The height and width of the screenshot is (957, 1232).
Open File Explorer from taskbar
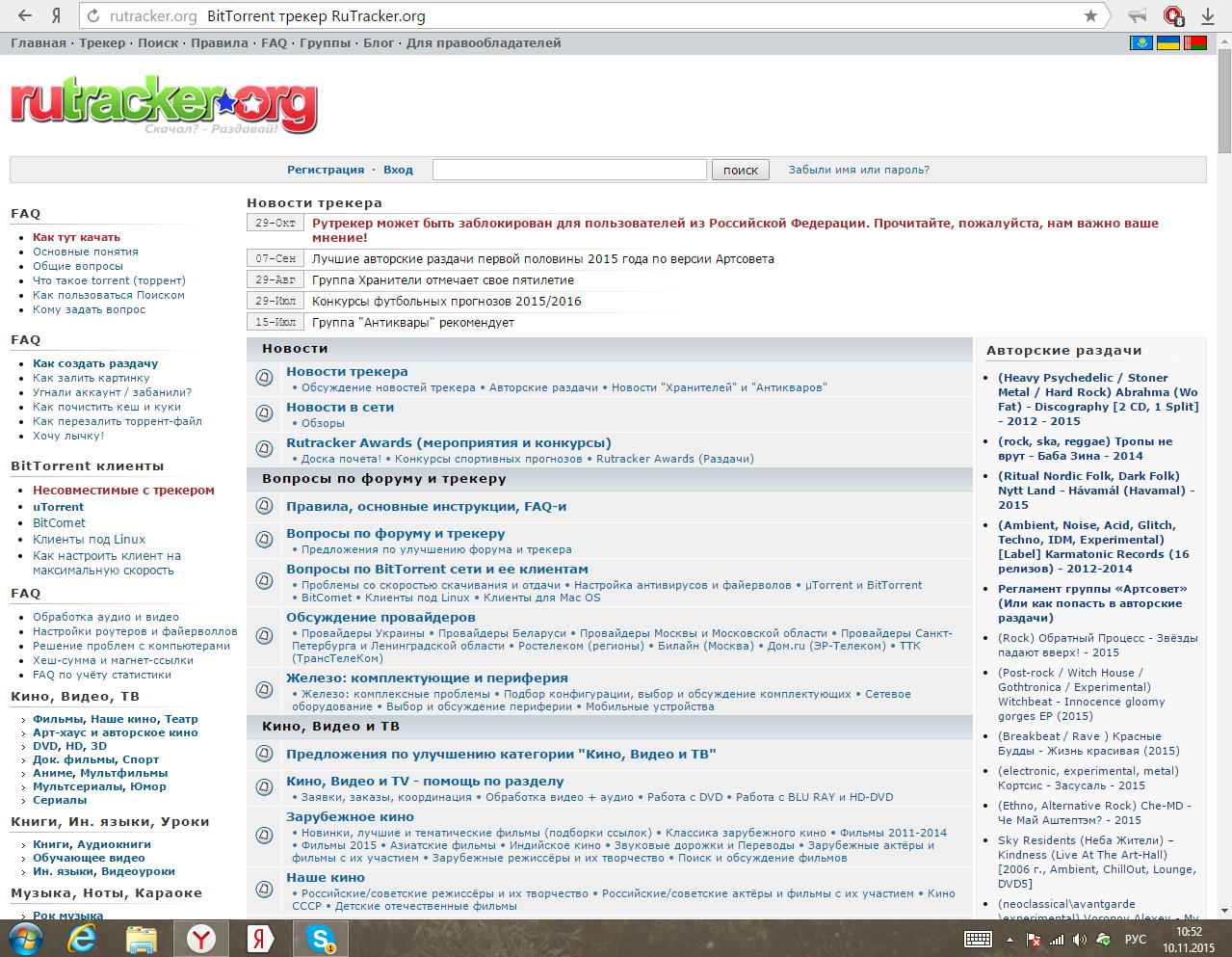pyautogui.click(x=142, y=939)
